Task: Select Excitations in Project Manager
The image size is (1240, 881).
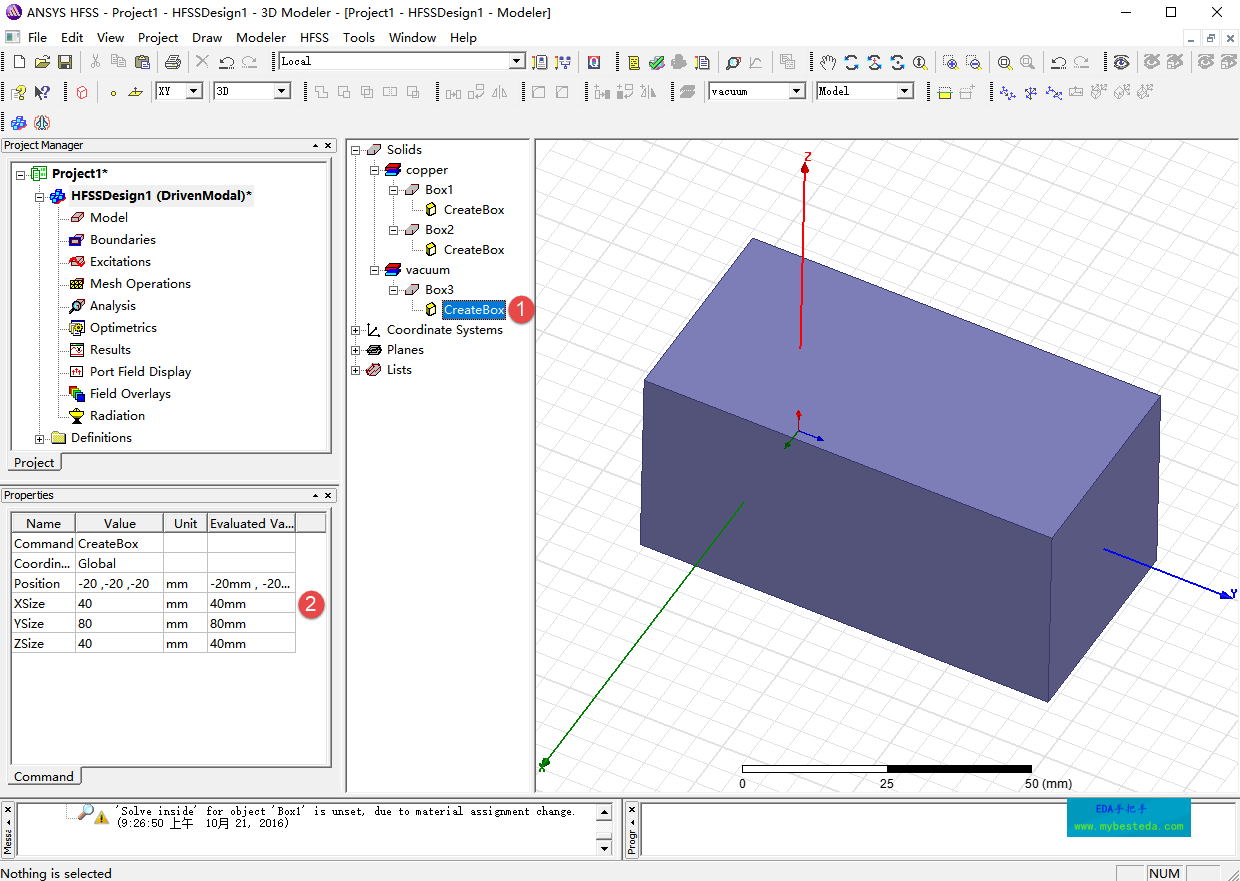Action: pyautogui.click(x=120, y=262)
